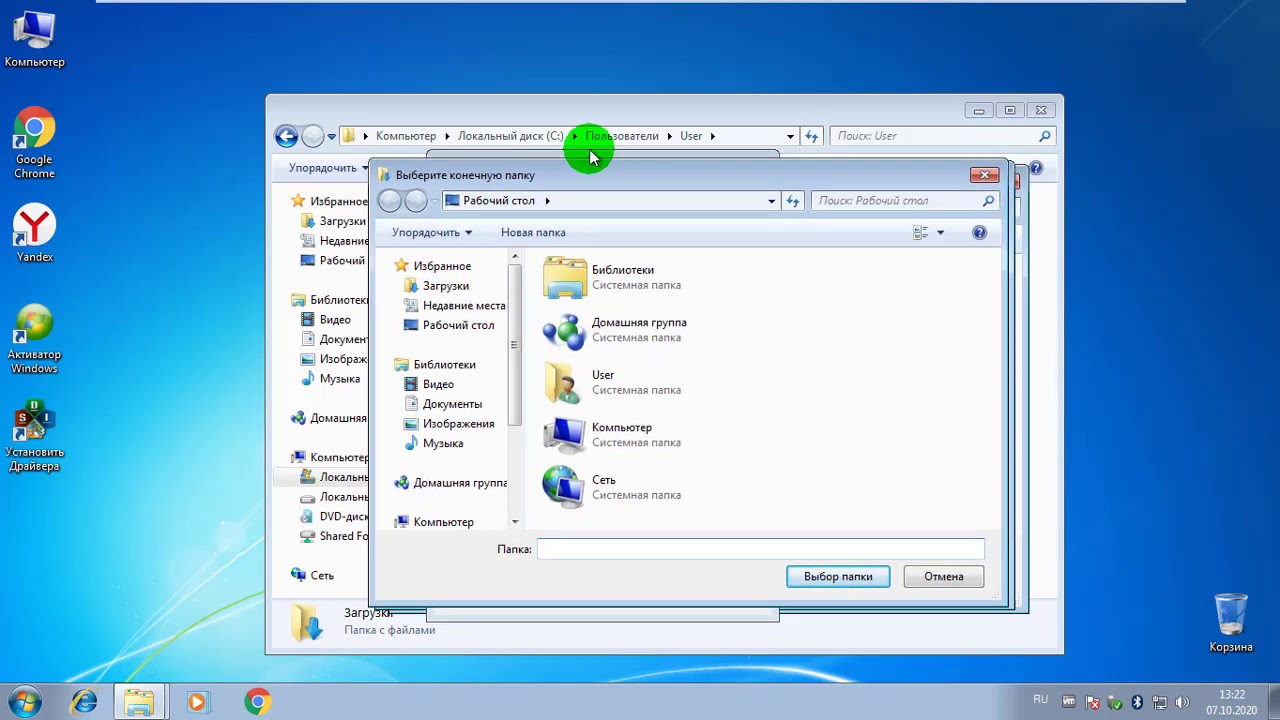
Task: Open Chrome from the taskbar
Action: tap(257, 702)
